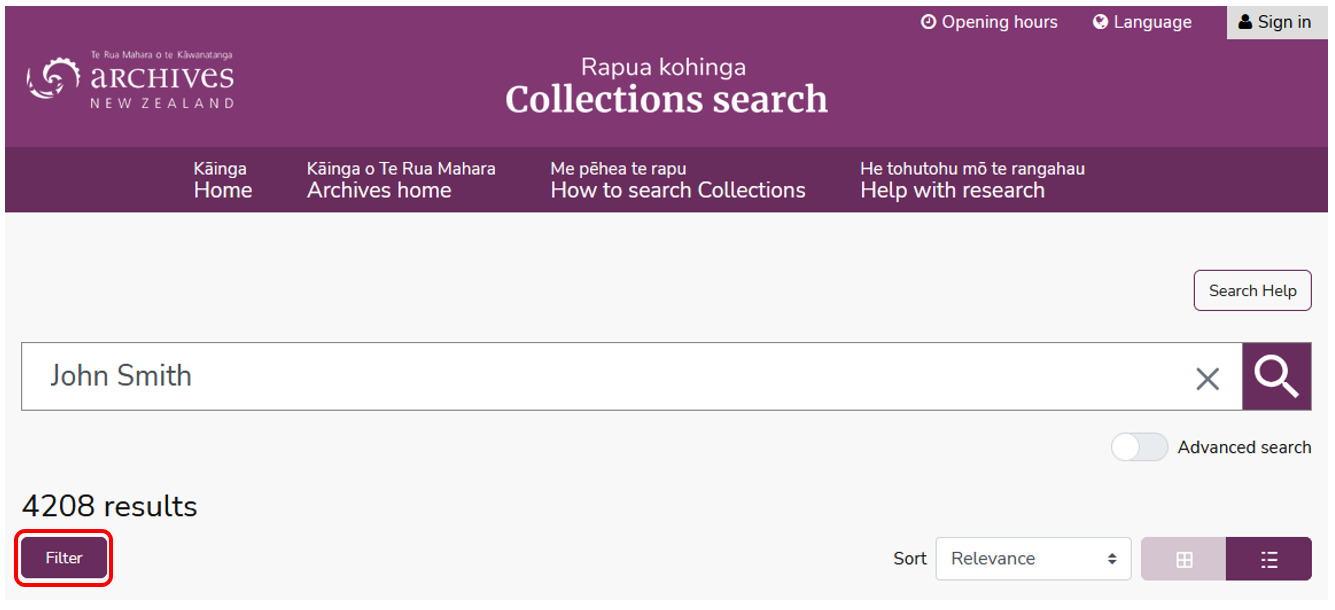1335x610 pixels.
Task: Switch to grid view layout
Action: (1184, 559)
